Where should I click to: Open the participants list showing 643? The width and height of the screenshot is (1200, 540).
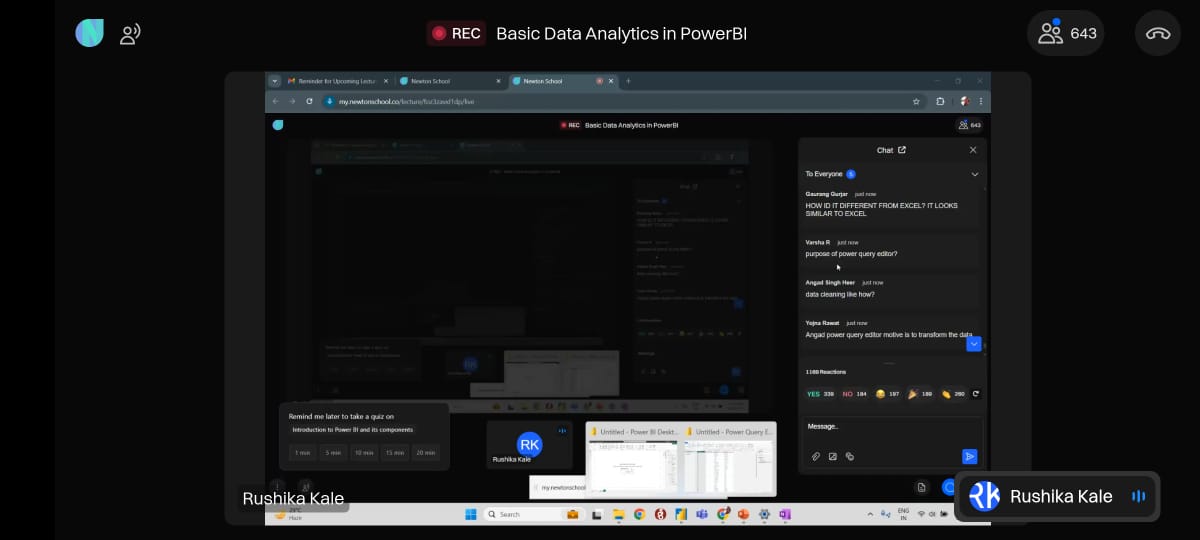click(1066, 33)
